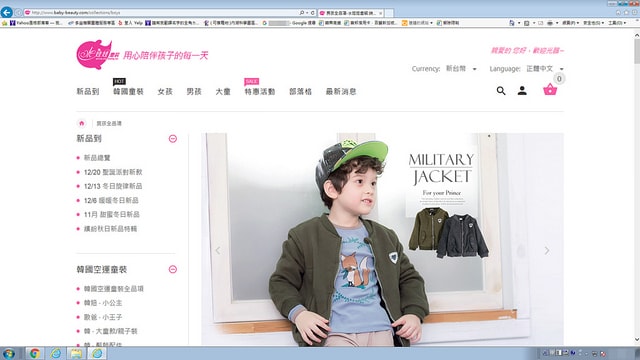Show next banner slide arrow
640x360 pixels.
tap(547, 250)
